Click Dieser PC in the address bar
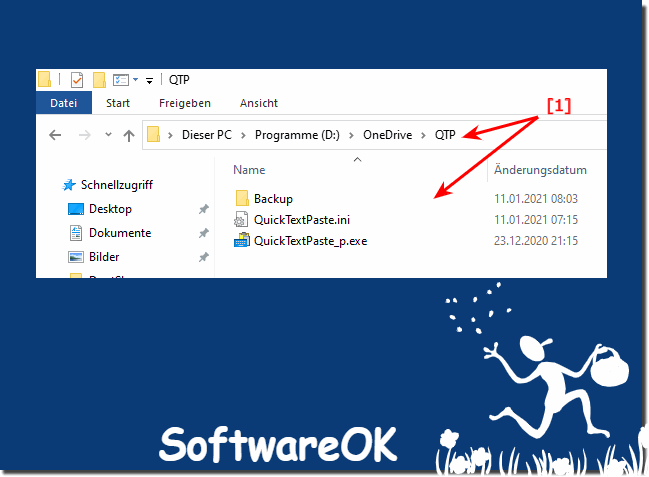This screenshot has height=477, width=649. pos(207,135)
